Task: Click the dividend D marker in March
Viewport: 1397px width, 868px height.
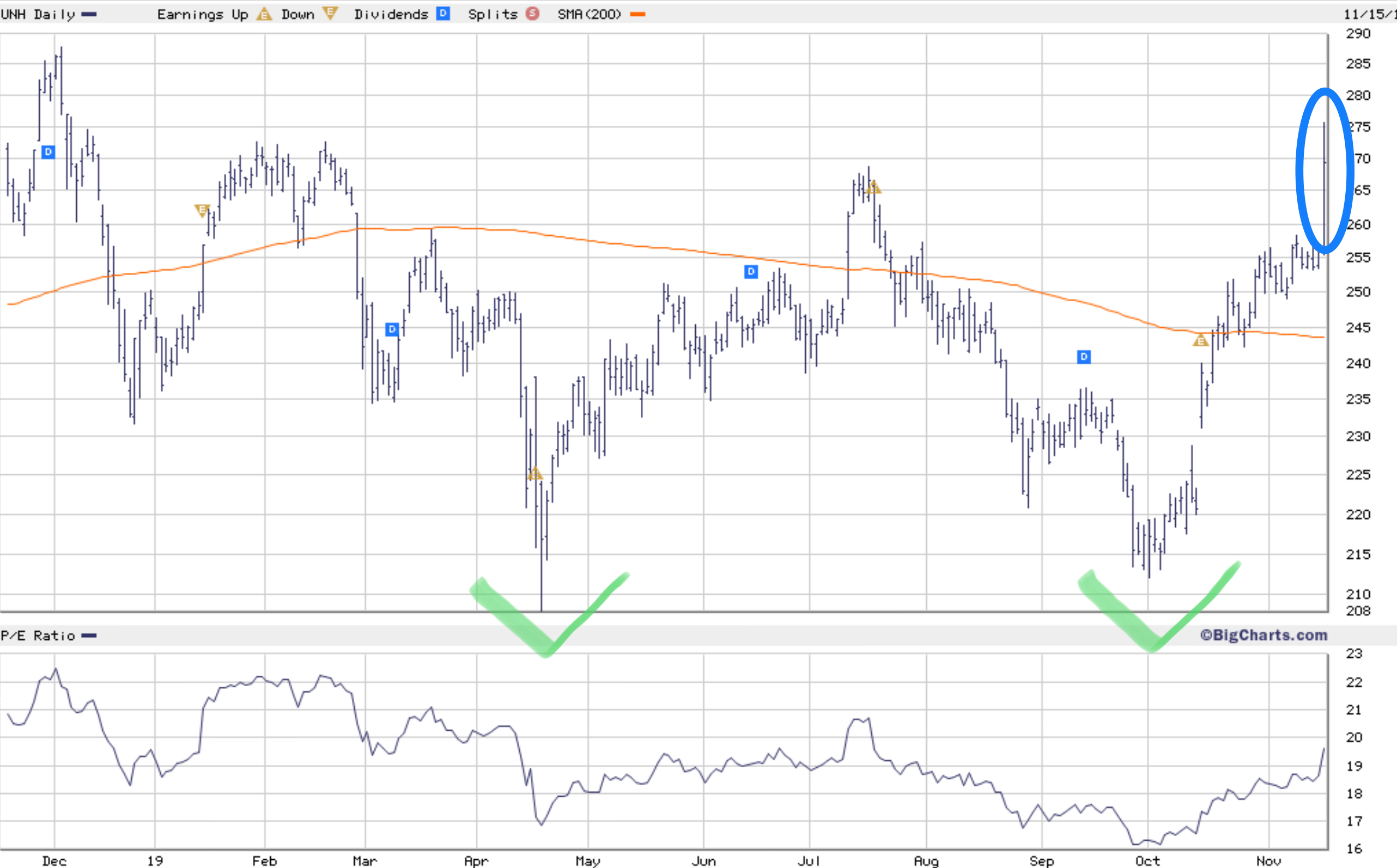Action: pos(392,329)
